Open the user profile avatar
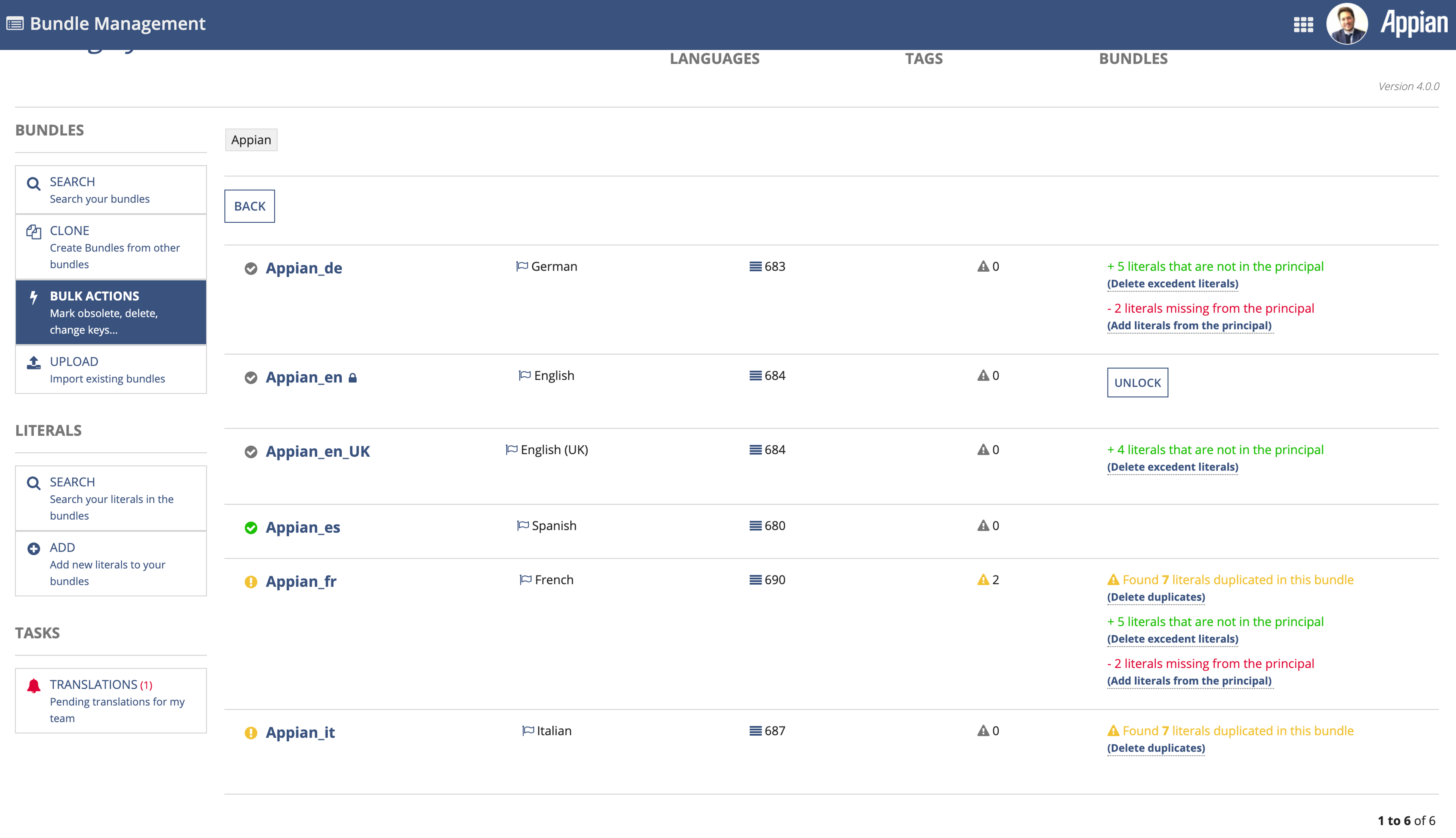 pyautogui.click(x=1347, y=24)
